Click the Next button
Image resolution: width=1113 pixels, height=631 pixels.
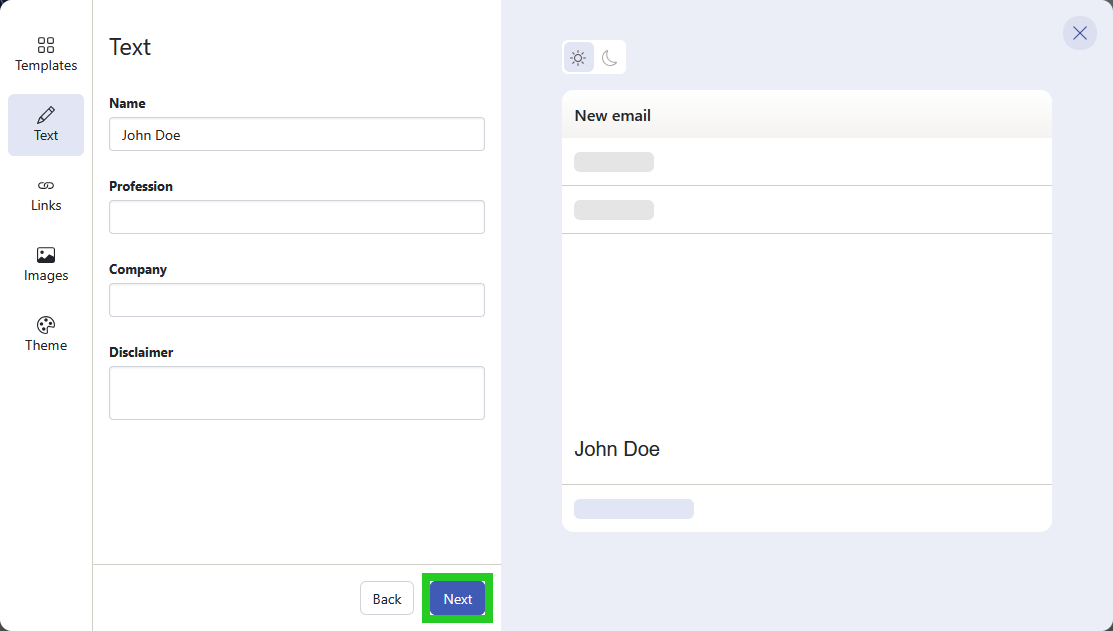point(457,598)
